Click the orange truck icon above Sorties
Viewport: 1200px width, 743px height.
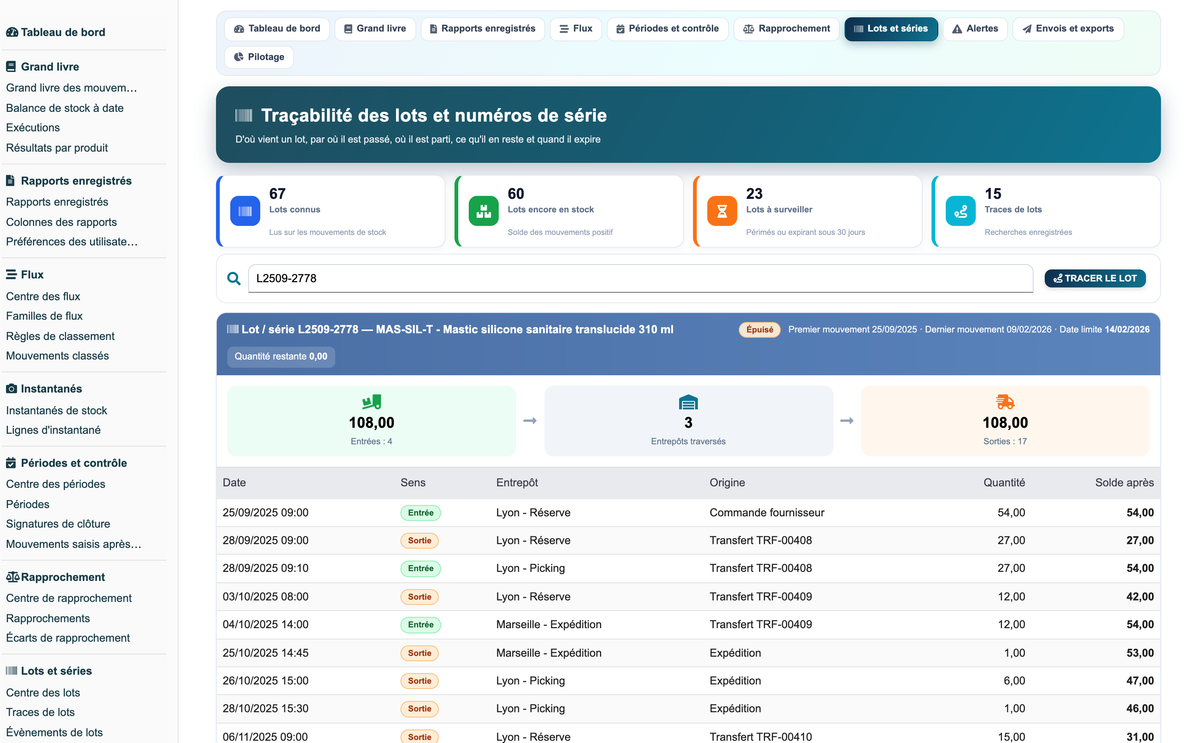click(1005, 402)
